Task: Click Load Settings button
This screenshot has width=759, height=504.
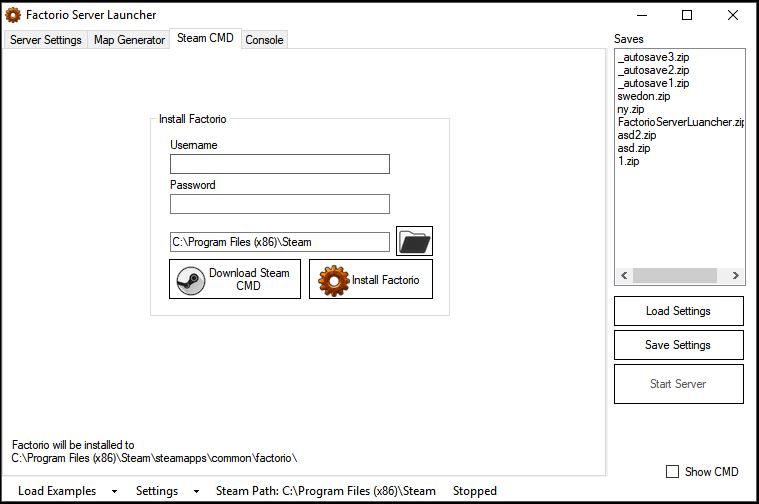Action: point(679,311)
